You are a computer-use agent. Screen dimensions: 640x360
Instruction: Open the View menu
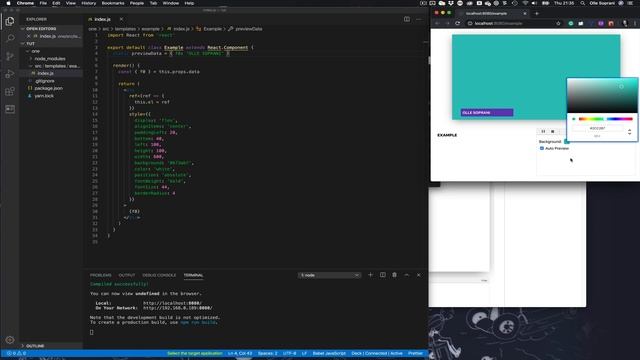[x=71, y=3]
